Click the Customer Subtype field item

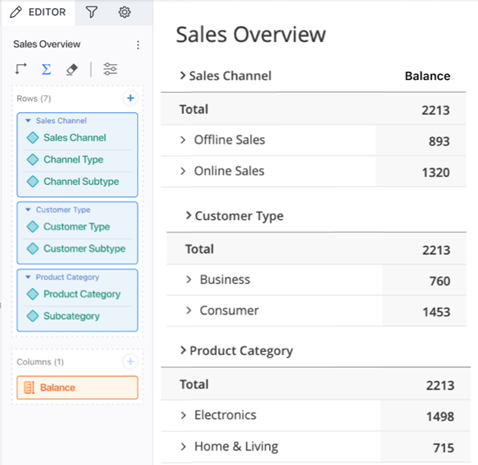77,248
